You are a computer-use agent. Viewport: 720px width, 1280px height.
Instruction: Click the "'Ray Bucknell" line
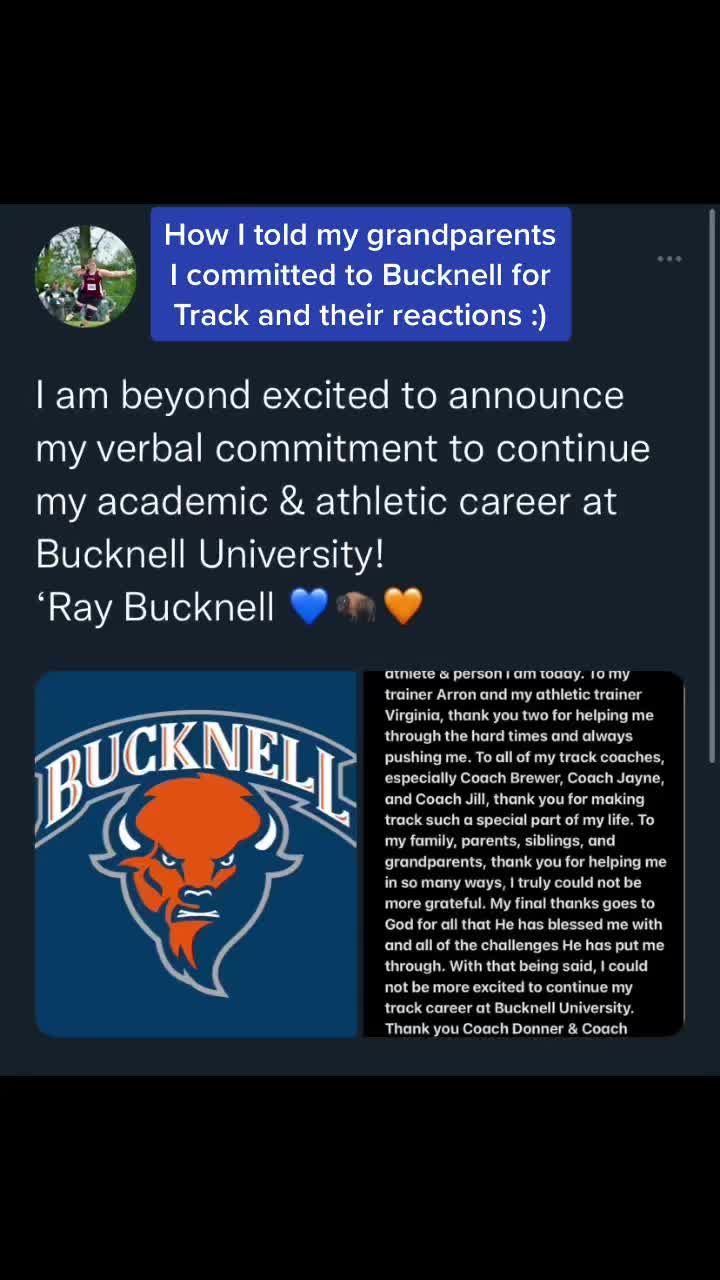pyautogui.click(x=155, y=607)
